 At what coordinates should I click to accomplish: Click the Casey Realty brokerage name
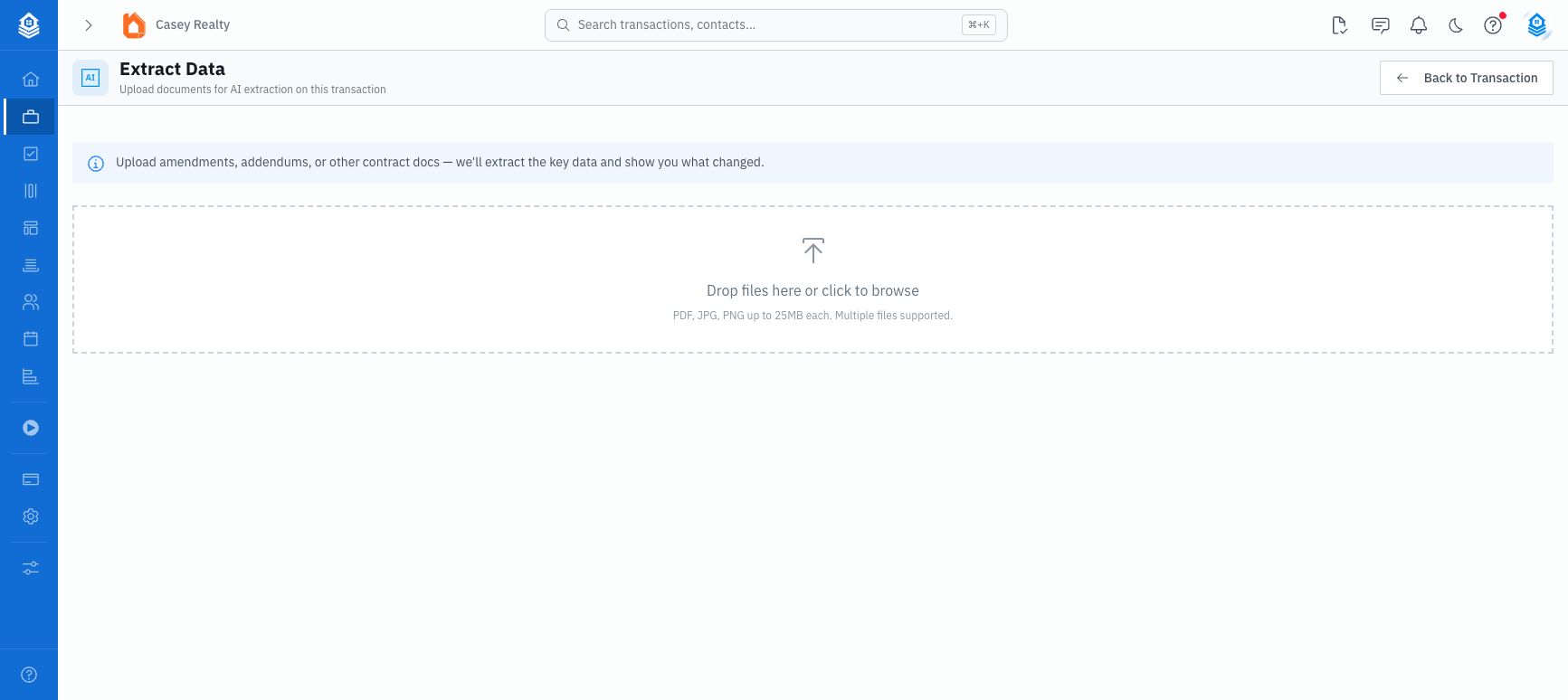[193, 24]
